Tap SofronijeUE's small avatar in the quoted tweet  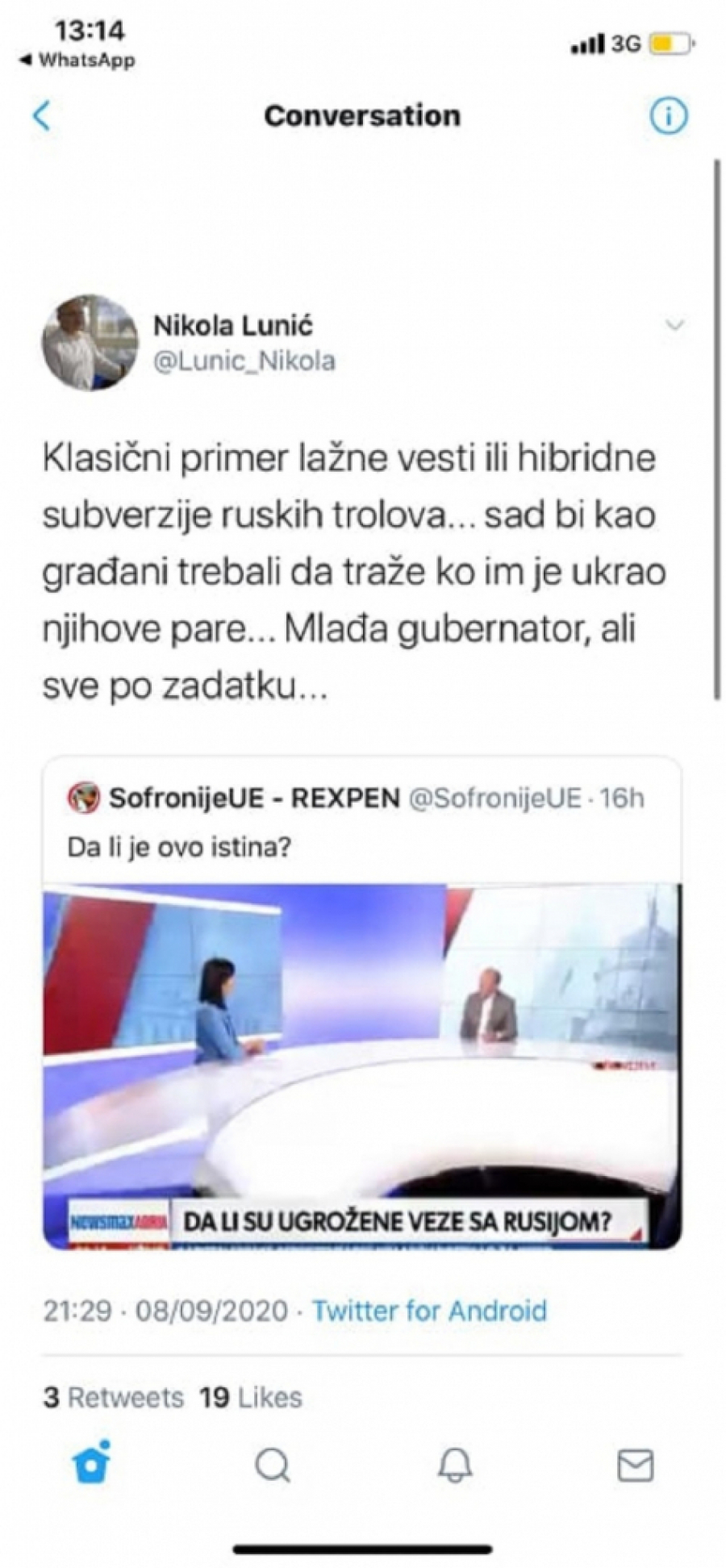[83, 798]
